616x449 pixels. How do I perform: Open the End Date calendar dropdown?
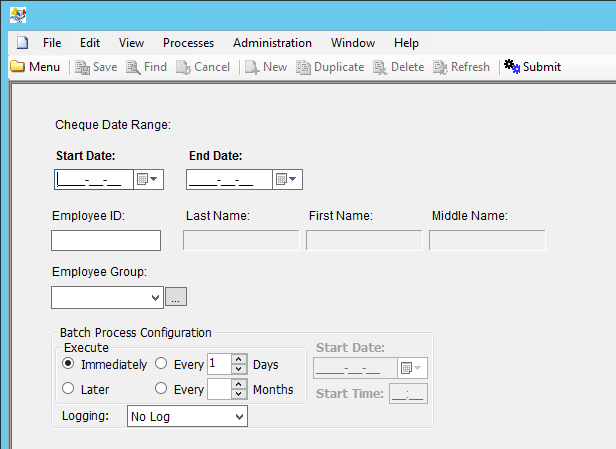[x=286, y=180]
